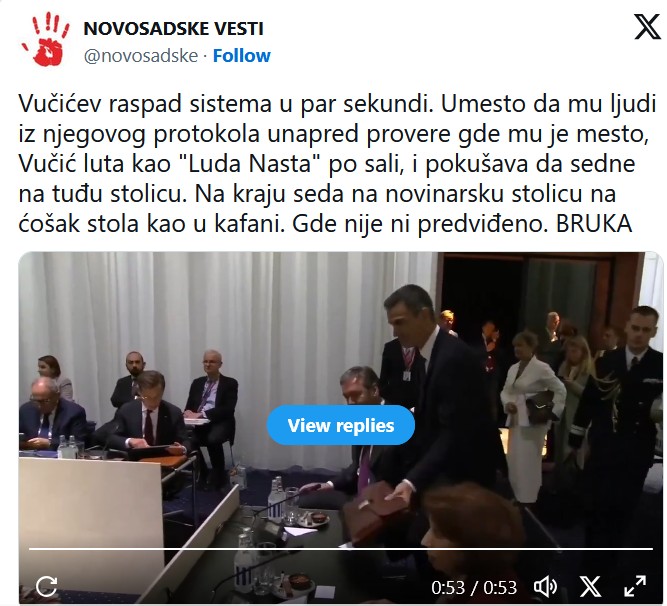Replay the video with the circular arrow icon
Screen dimensions: 667x606
[46, 587]
